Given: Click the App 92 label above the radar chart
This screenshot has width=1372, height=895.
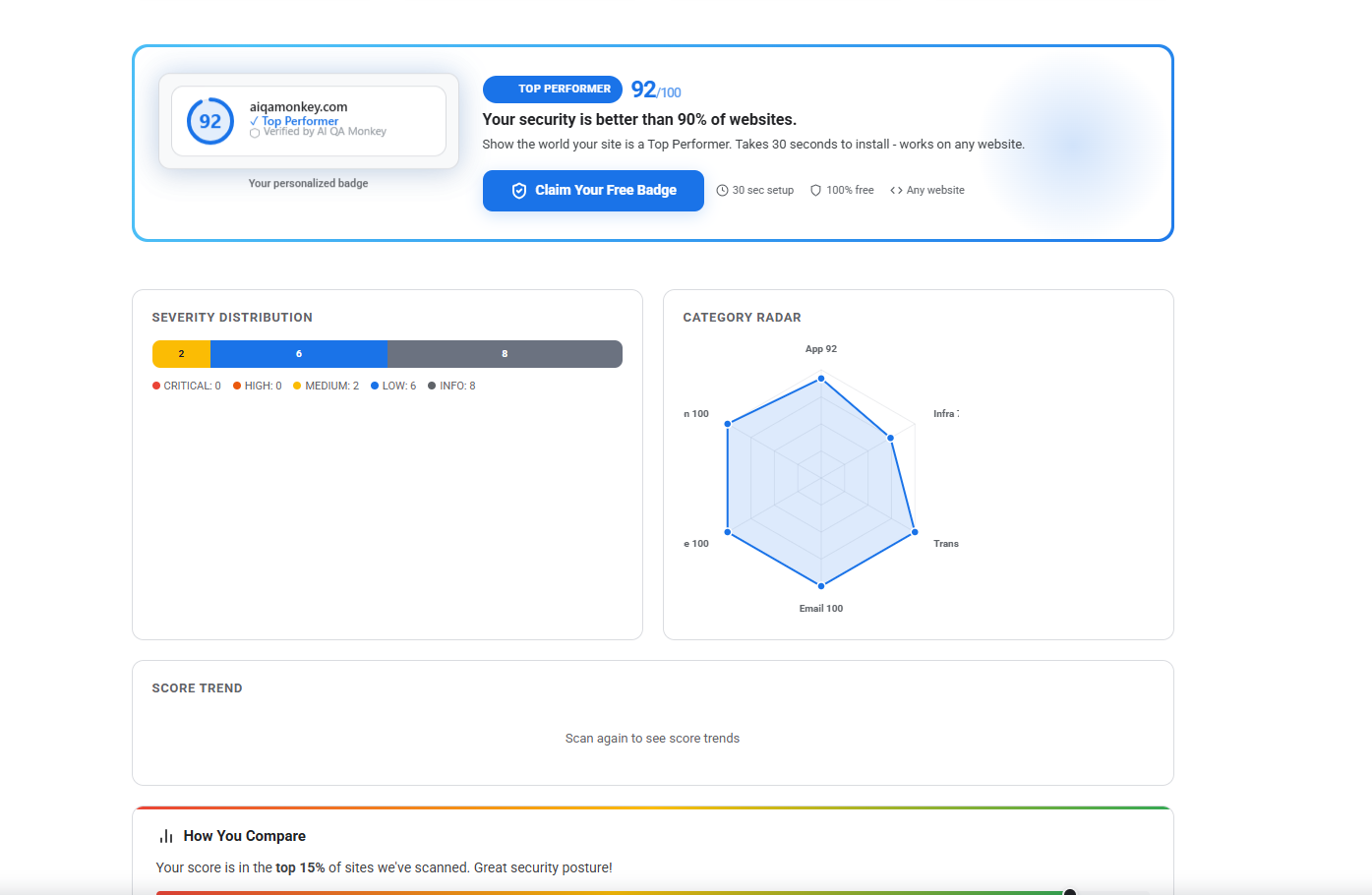Looking at the screenshot, I should click(821, 348).
